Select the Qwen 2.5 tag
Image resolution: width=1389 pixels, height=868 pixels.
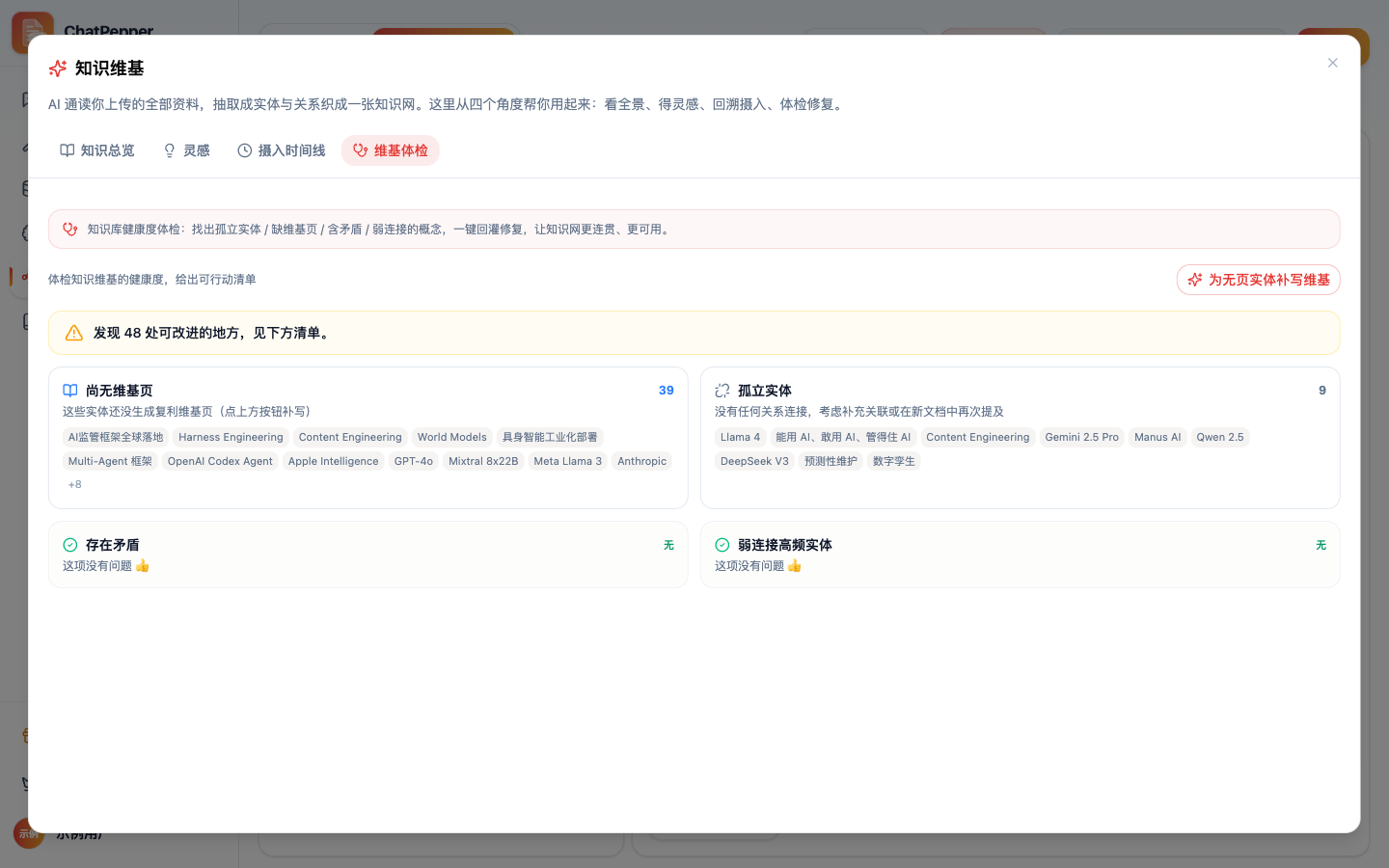click(1219, 437)
